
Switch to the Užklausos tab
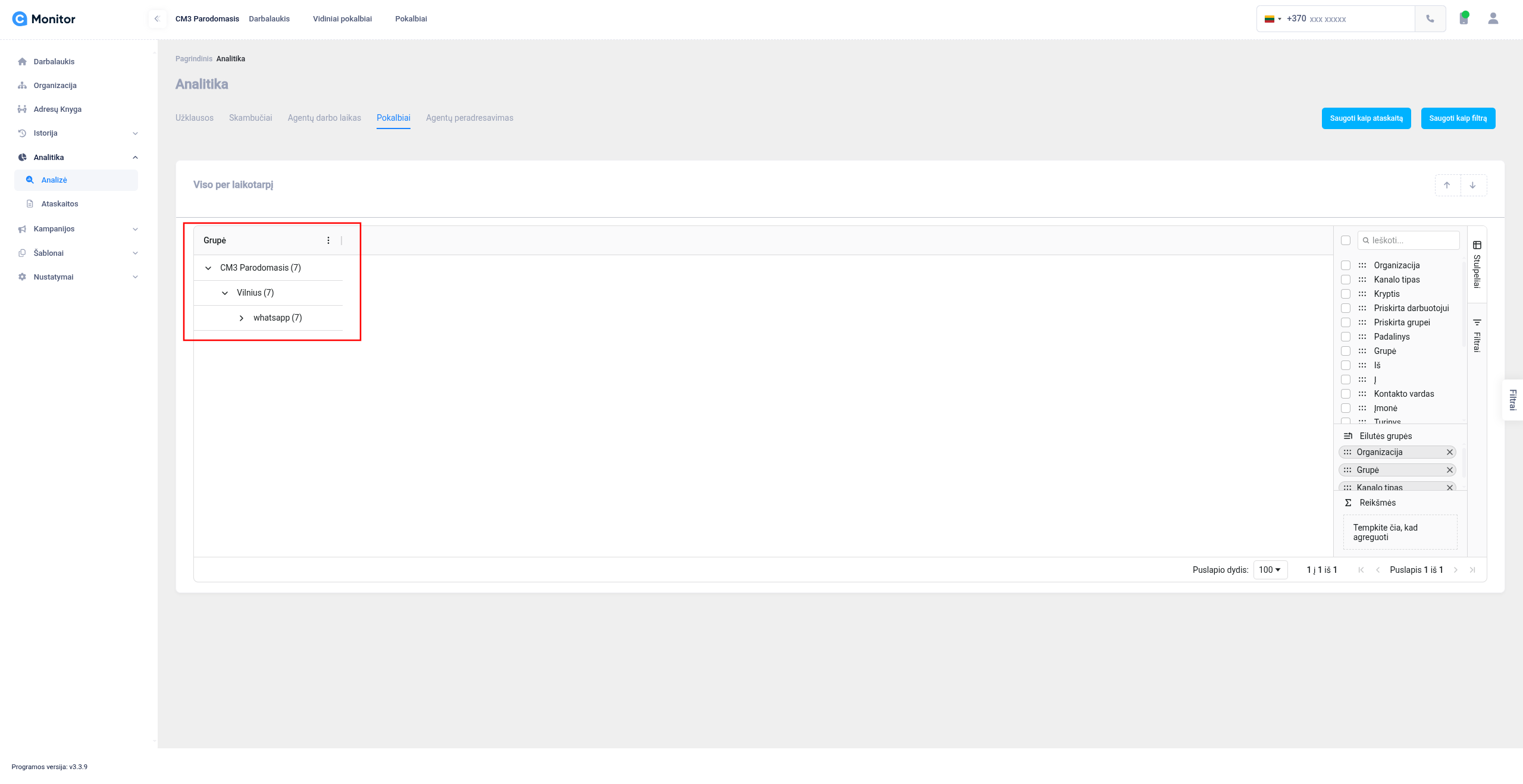pyautogui.click(x=195, y=118)
